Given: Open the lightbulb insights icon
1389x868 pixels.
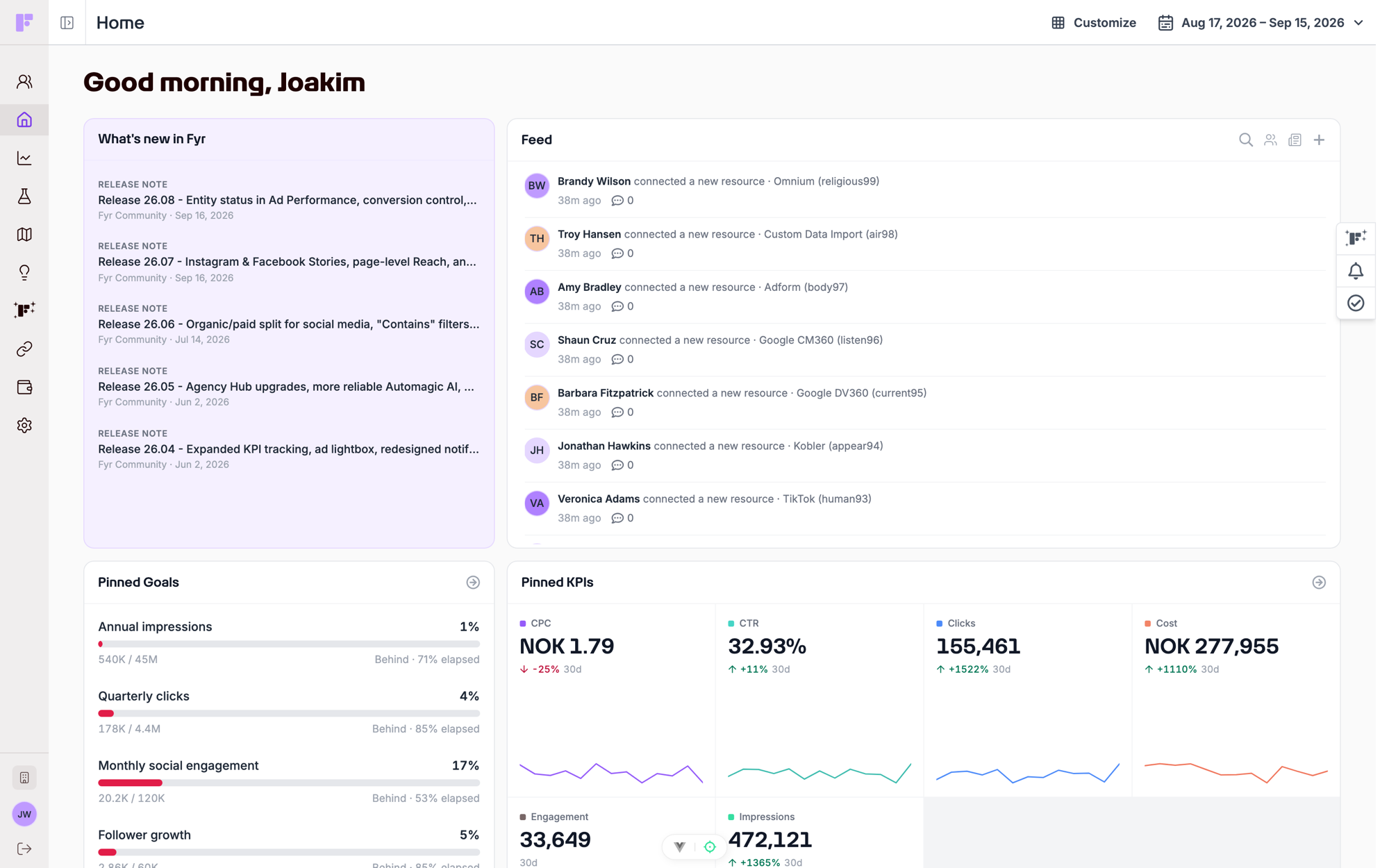Looking at the screenshot, I should click(24, 272).
